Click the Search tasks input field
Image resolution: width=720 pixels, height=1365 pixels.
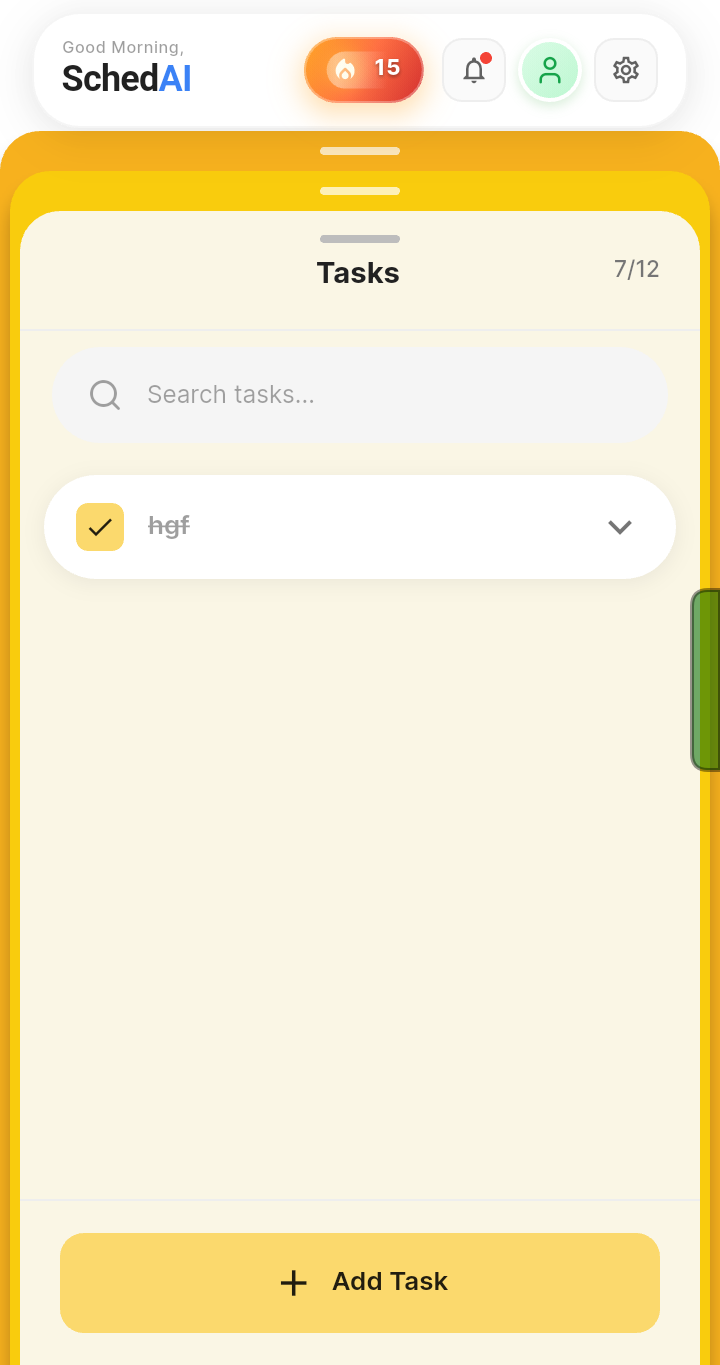[360, 395]
